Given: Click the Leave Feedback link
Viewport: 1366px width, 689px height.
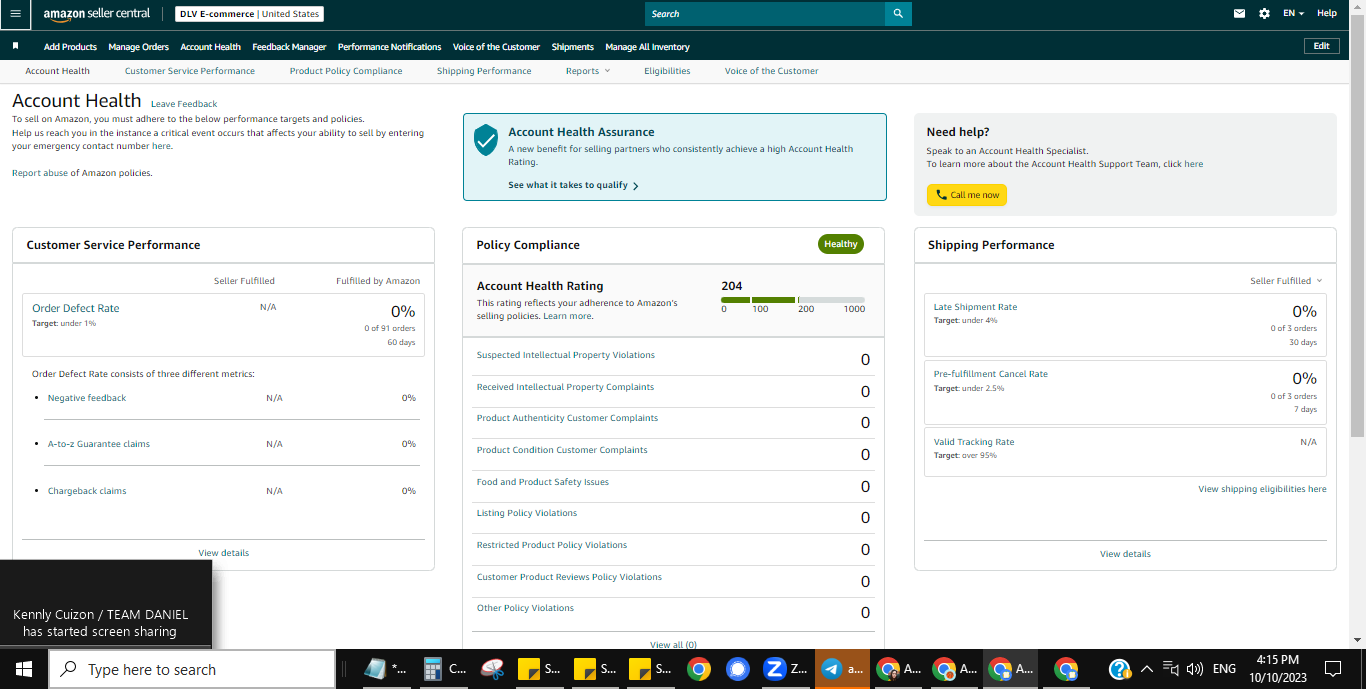Looking at the screenshot, I should click(x=184, y=104).
